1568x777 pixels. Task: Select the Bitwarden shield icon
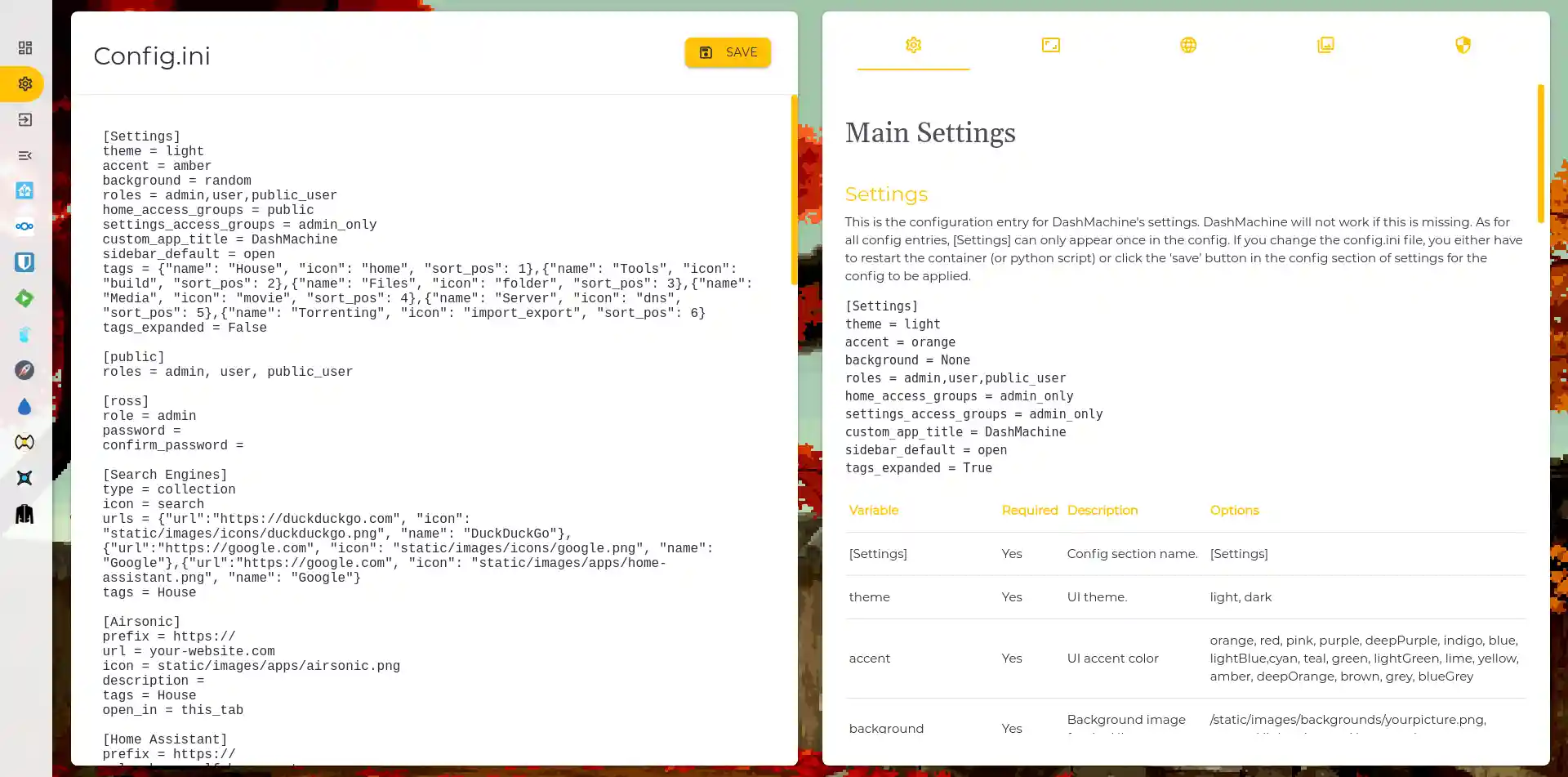point(24,262)
